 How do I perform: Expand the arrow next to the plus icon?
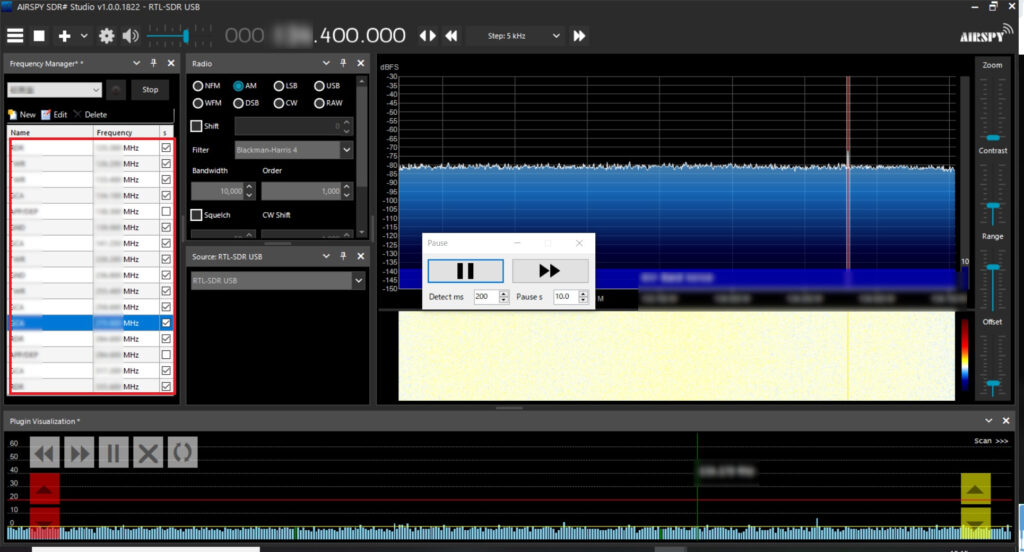(x=84, y=36)
